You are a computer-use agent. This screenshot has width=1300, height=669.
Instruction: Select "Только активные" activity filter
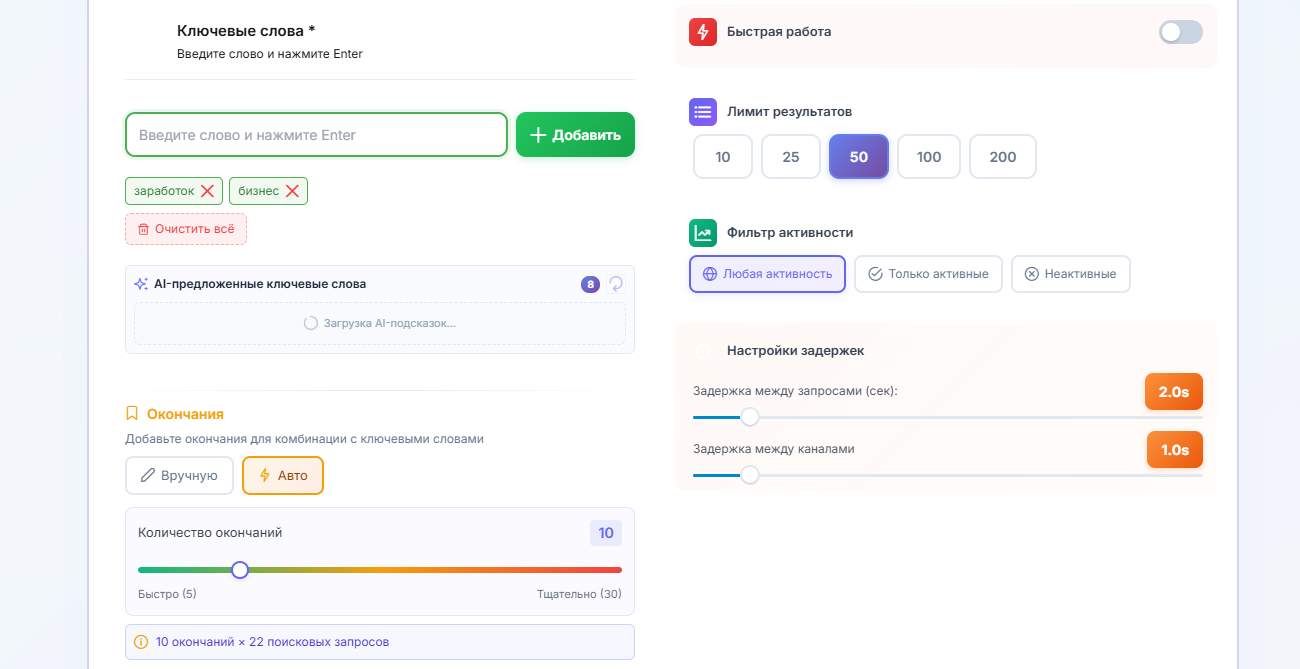(928, 274)
